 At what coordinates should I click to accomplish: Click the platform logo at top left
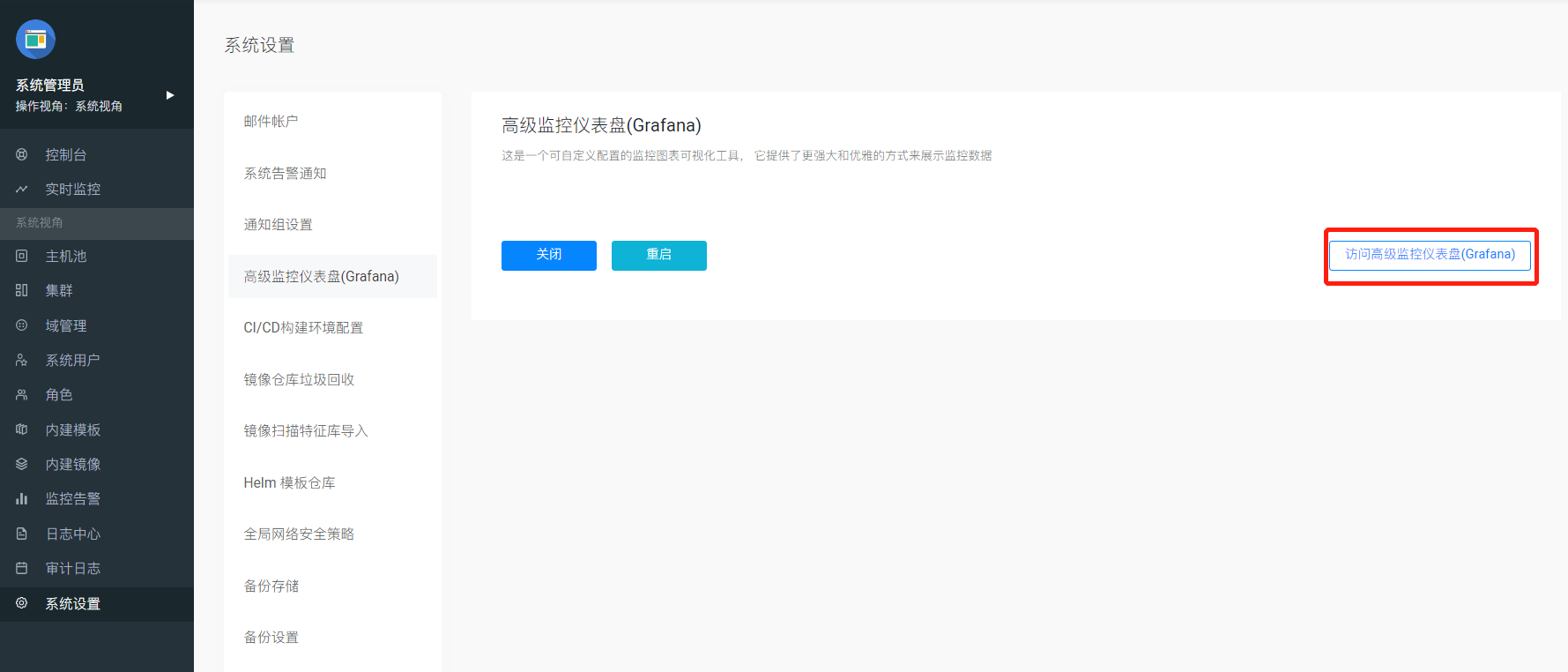tap(36, 40)
